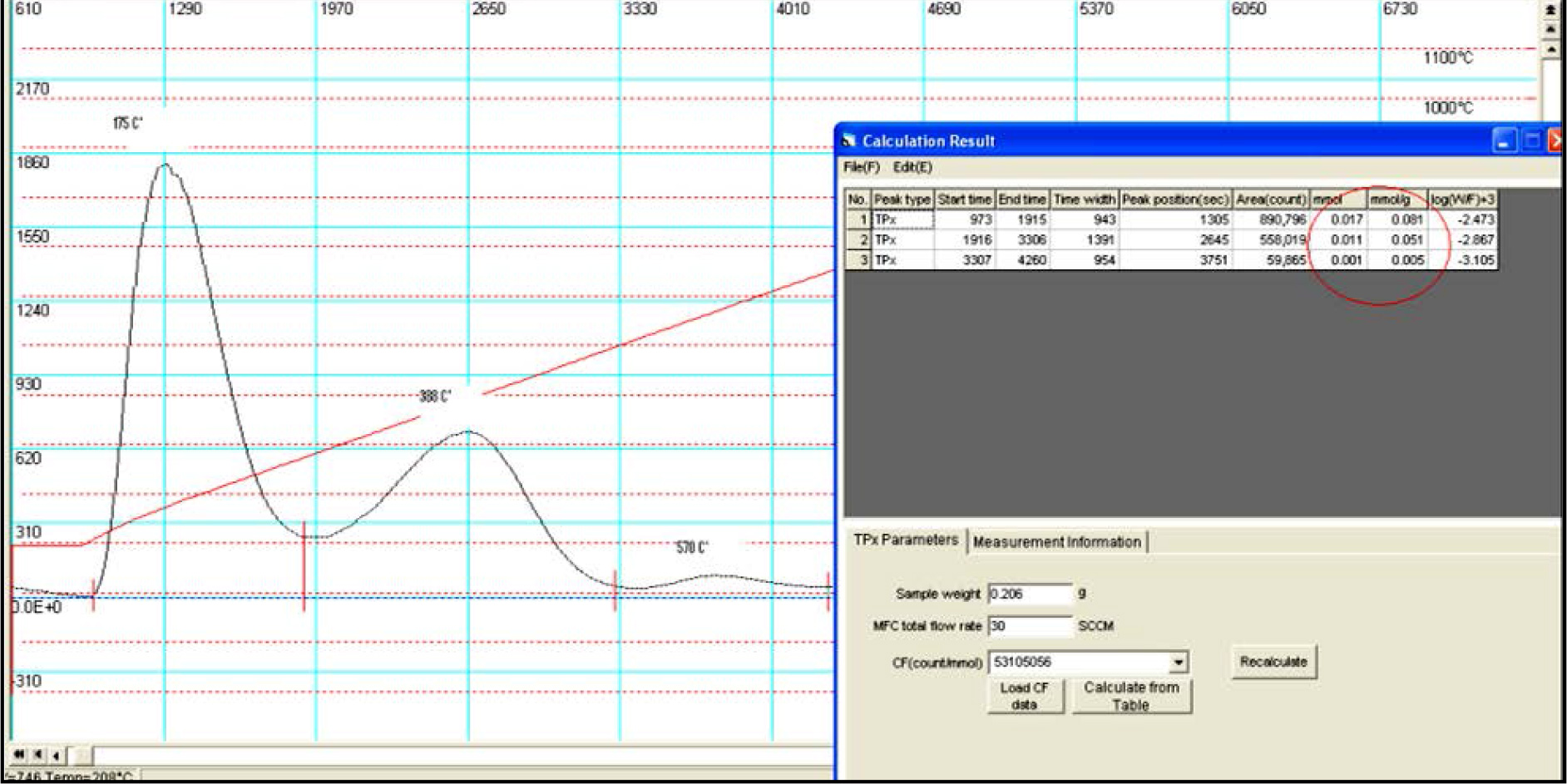Screen dimensions: 1567x784
Task: Click the Sample weight input field
Action: [1030, 594]
